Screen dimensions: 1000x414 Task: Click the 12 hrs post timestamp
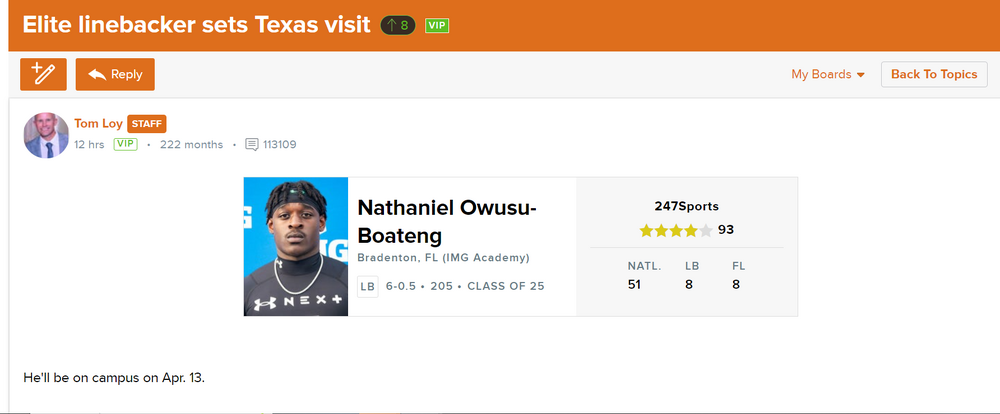[x=89, y=144]
